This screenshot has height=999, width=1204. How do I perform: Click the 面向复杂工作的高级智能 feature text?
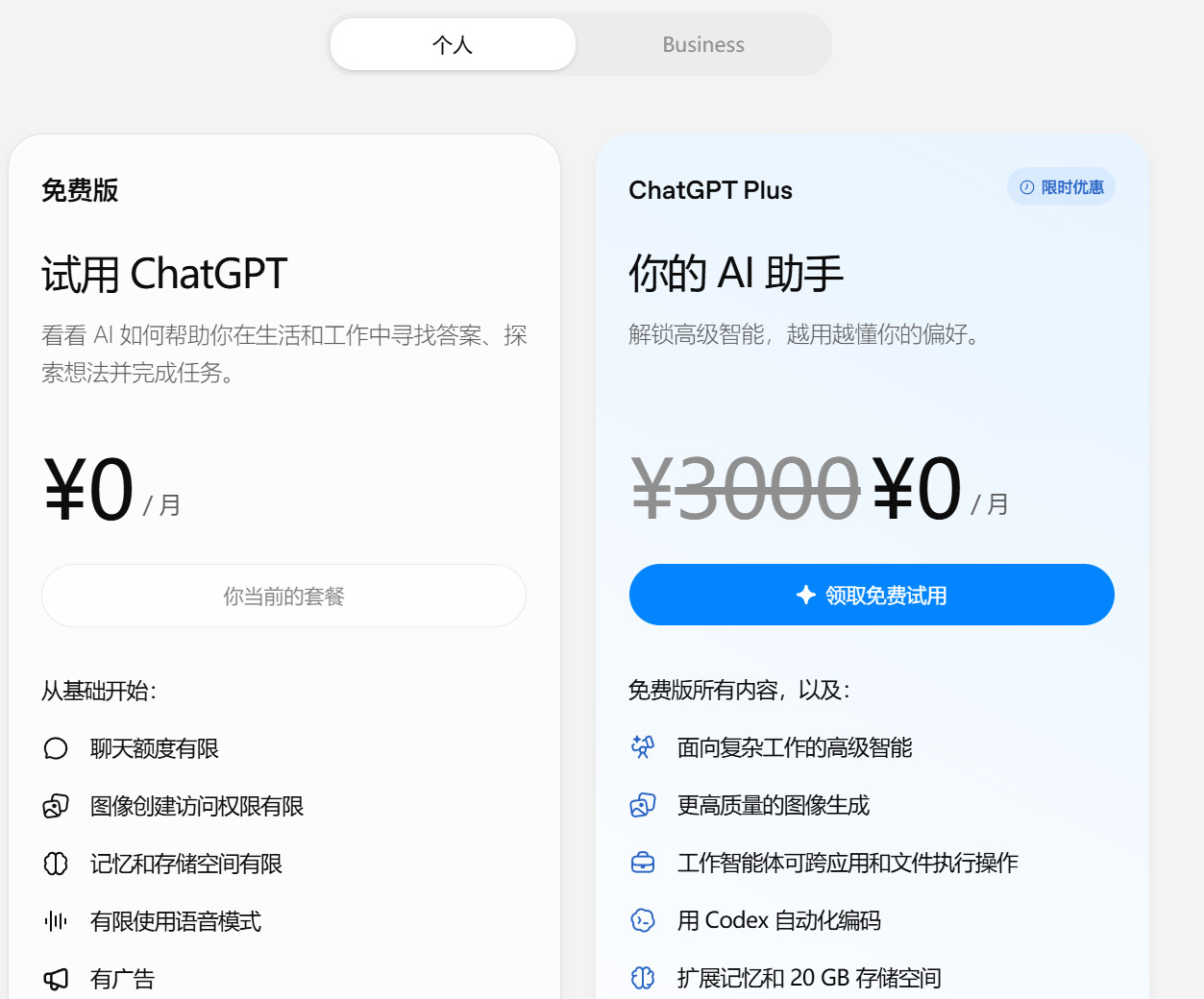(795, 747)
